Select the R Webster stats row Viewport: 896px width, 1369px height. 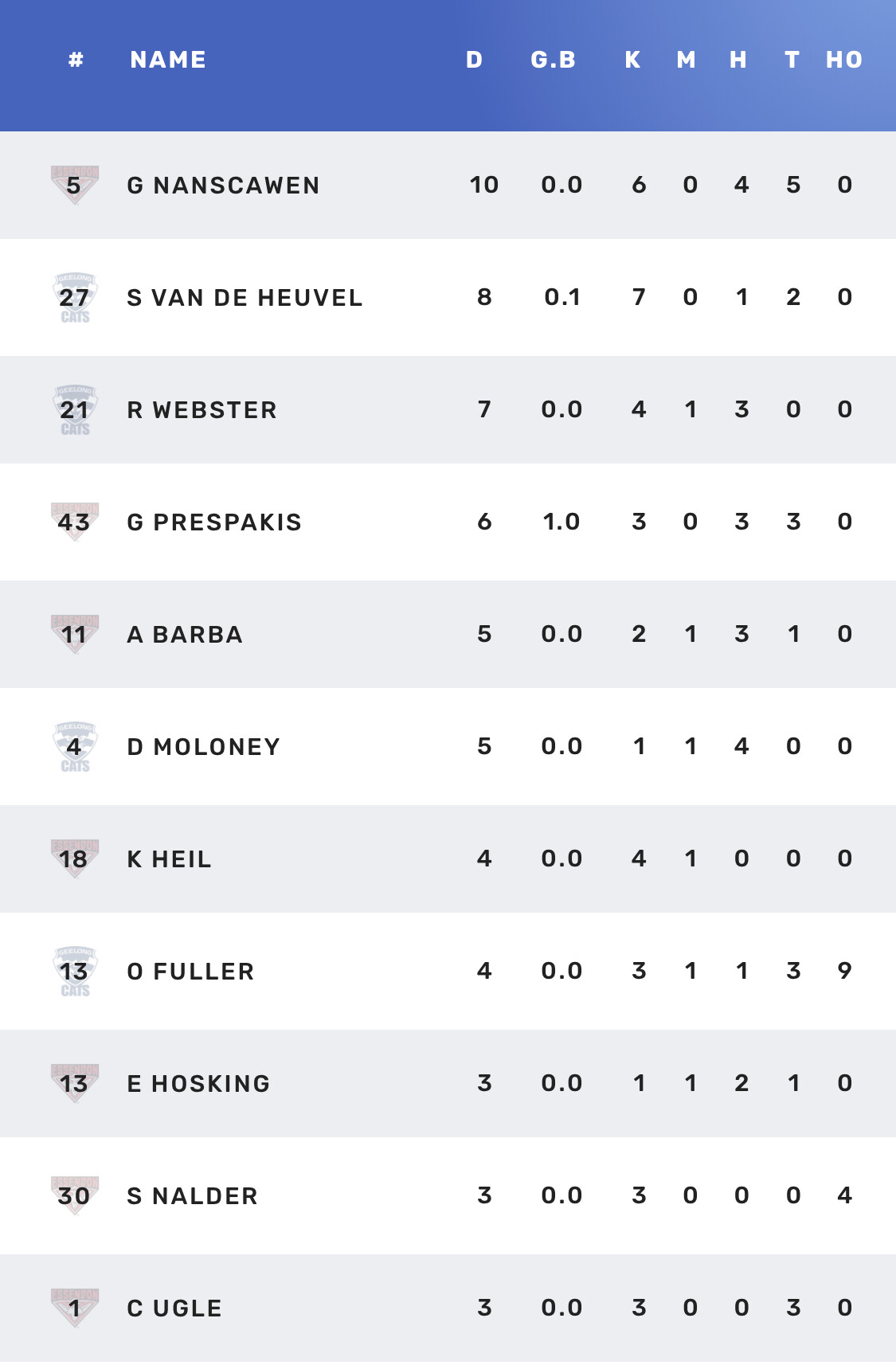[x=448, y=409]
